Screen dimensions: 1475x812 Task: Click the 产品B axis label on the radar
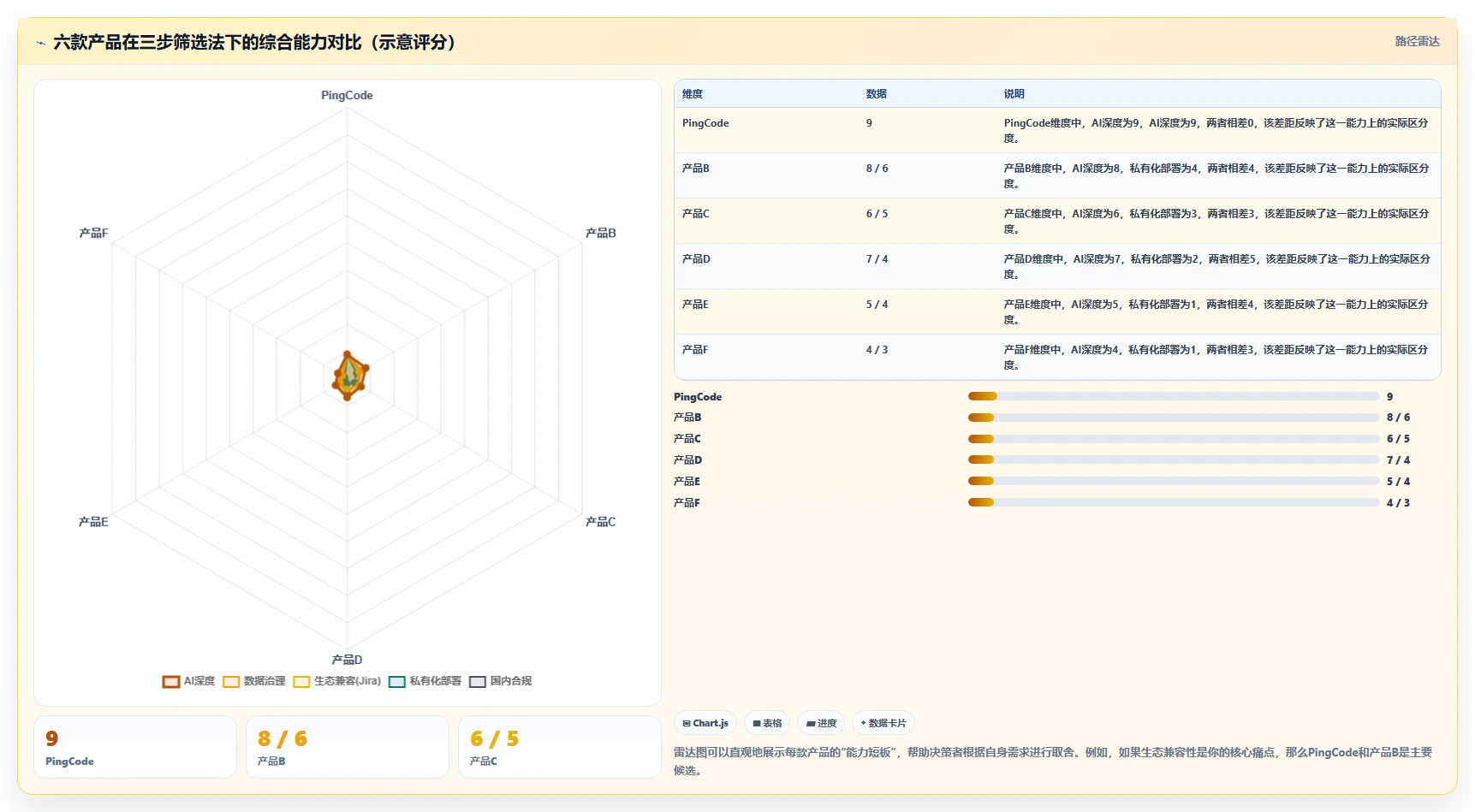(601, 233)
